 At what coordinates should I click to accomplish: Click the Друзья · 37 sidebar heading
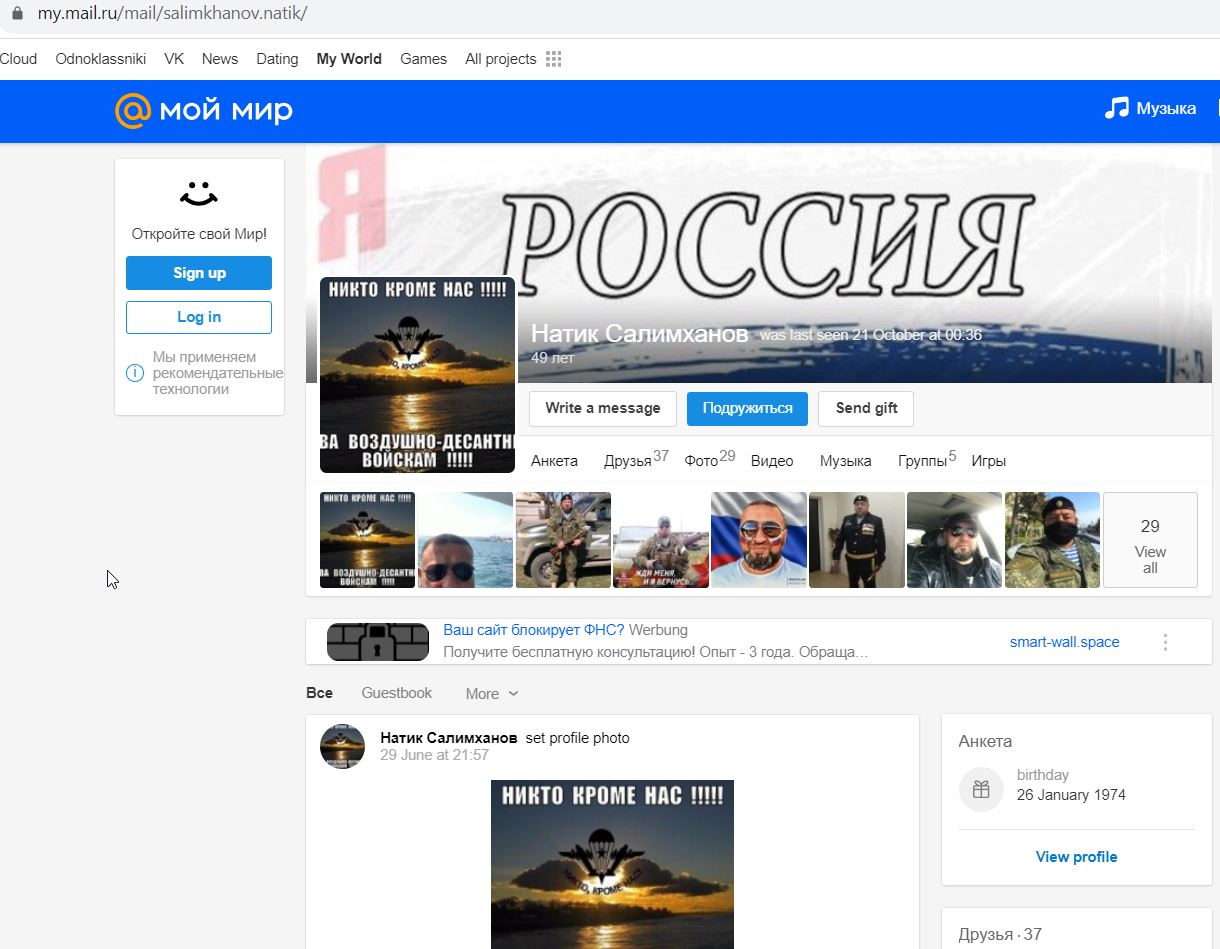point(1000,934)
